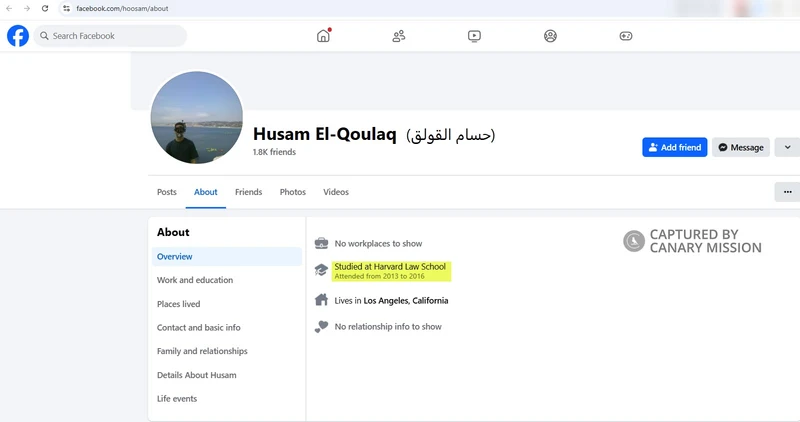Click the 1.8K friends link
This screenshot has width=800, height=422.
click(x=274, y=152)
